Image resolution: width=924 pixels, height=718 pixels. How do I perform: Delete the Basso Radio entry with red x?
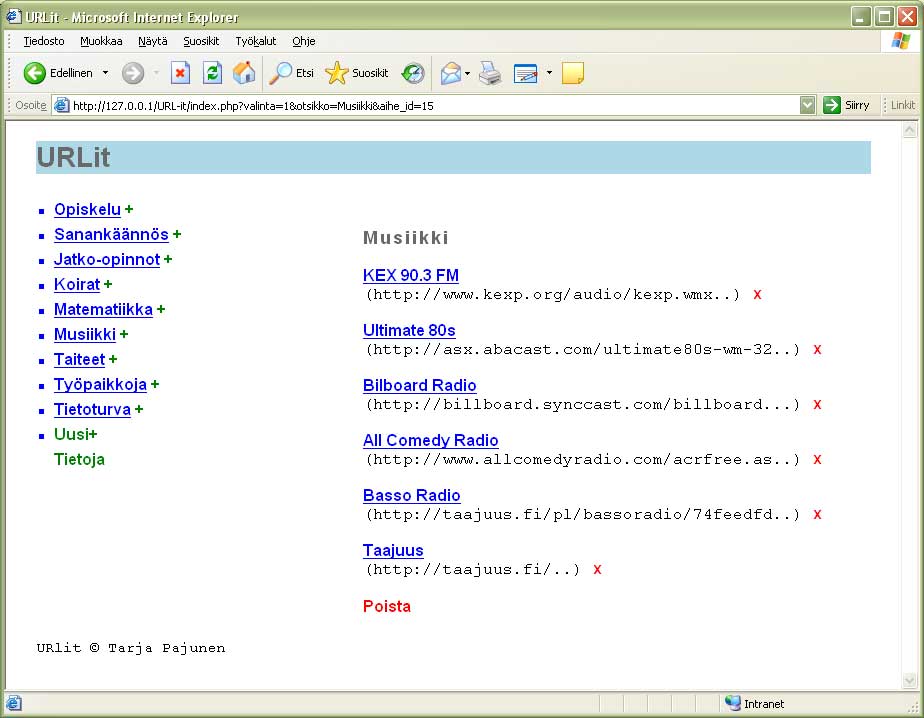(817, 515)
